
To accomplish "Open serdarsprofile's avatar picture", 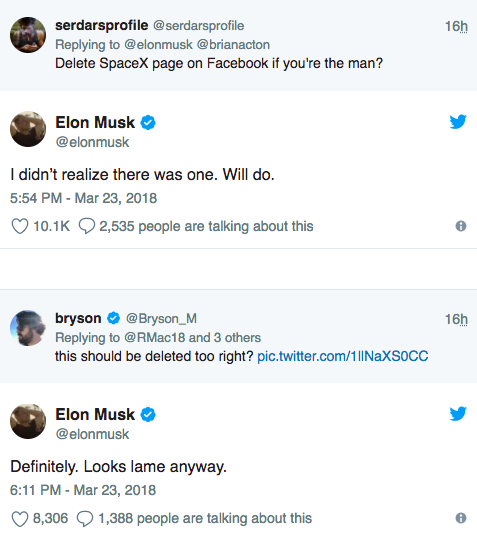I will [x=28, y=35].
